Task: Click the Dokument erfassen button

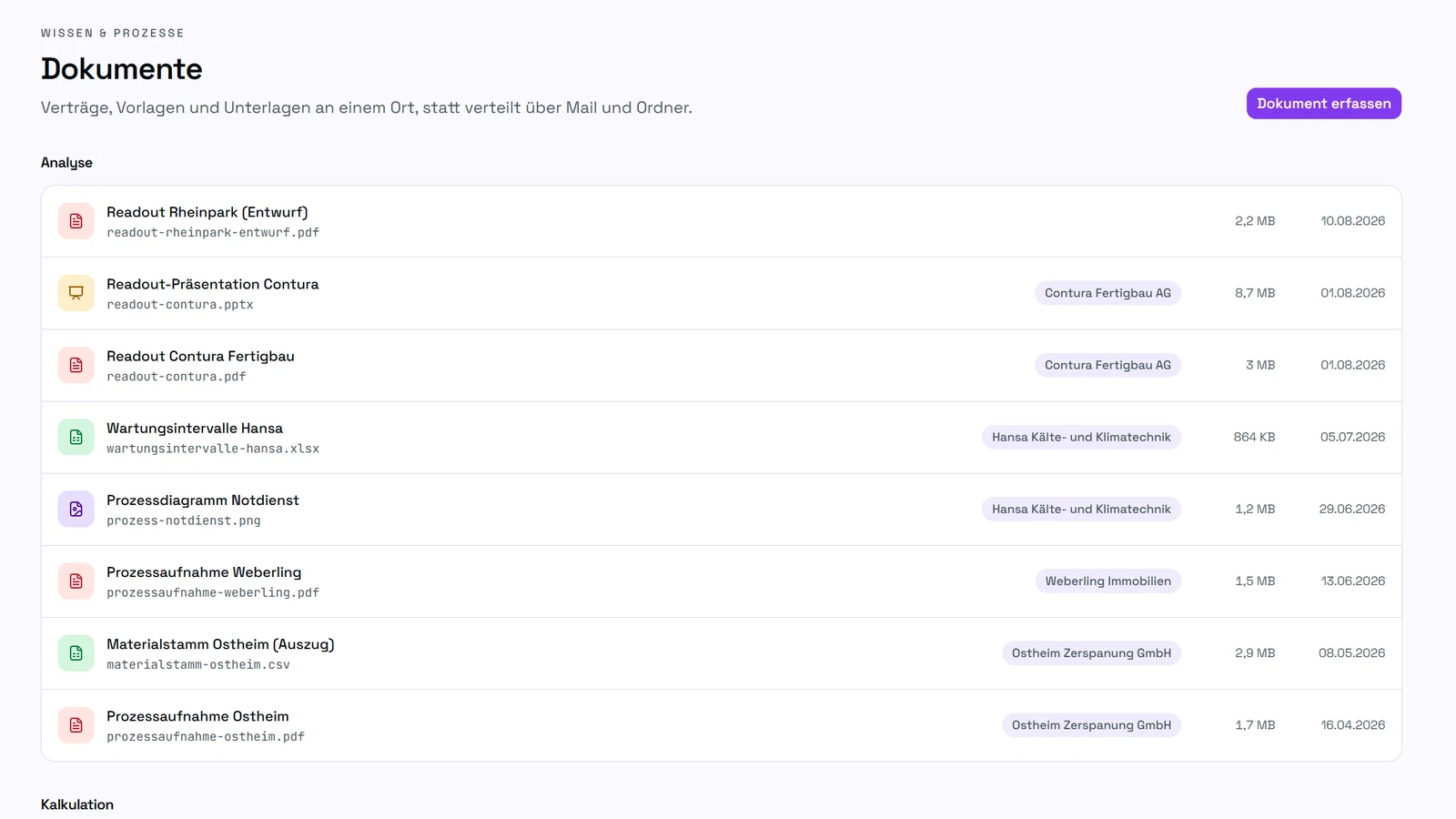Action: (x=1323, y=104)
